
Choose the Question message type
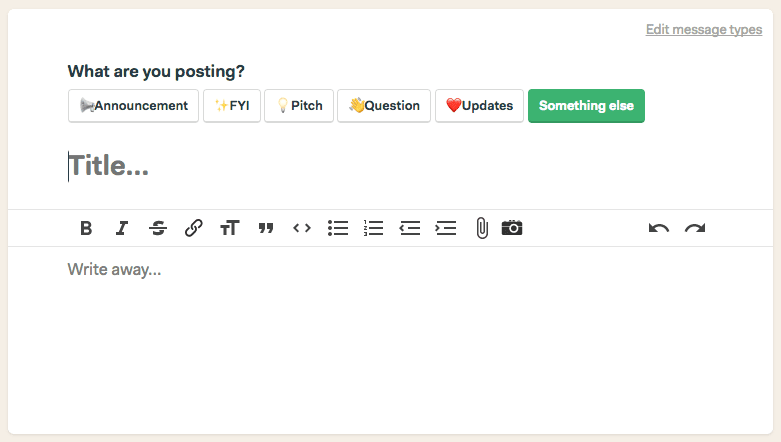click(384, 106)
